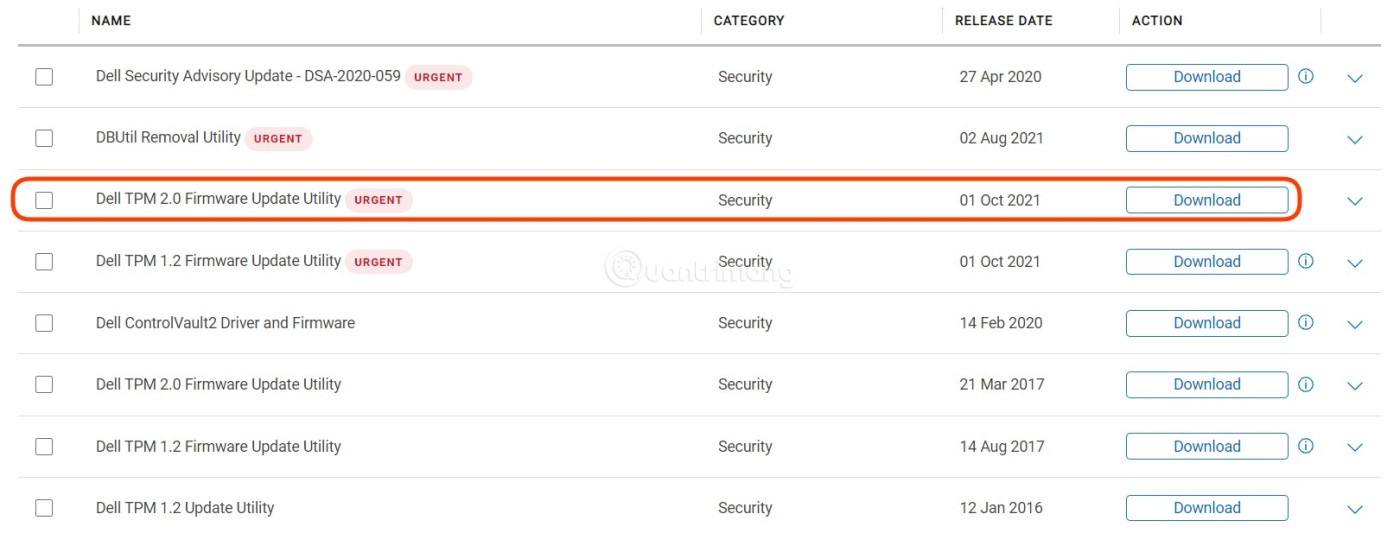Open info icon for TPM 1.2 utility dated 14 Aug 2017

(x=1306, y=446)
